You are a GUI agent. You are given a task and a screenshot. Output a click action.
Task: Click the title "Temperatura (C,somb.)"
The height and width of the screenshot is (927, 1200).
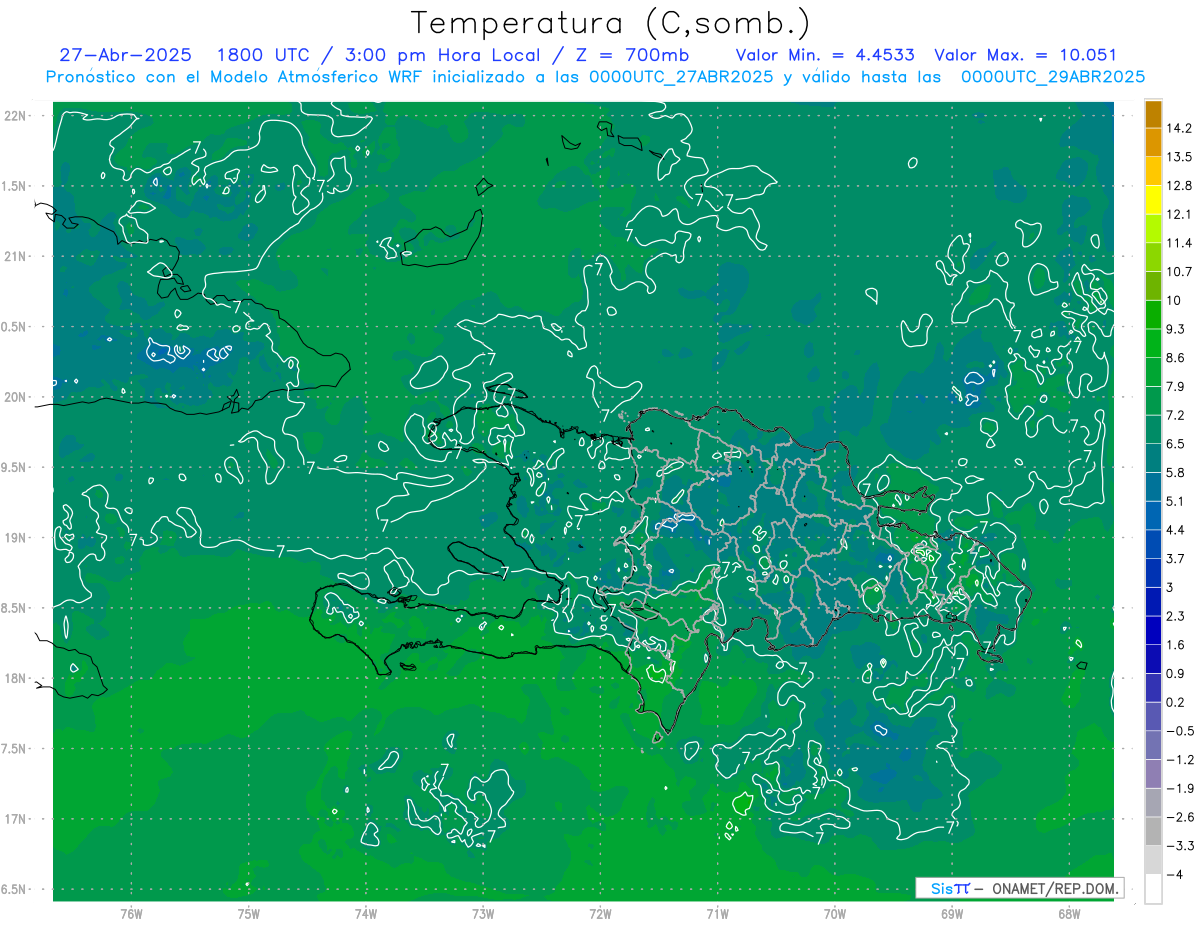coord(610,23)
